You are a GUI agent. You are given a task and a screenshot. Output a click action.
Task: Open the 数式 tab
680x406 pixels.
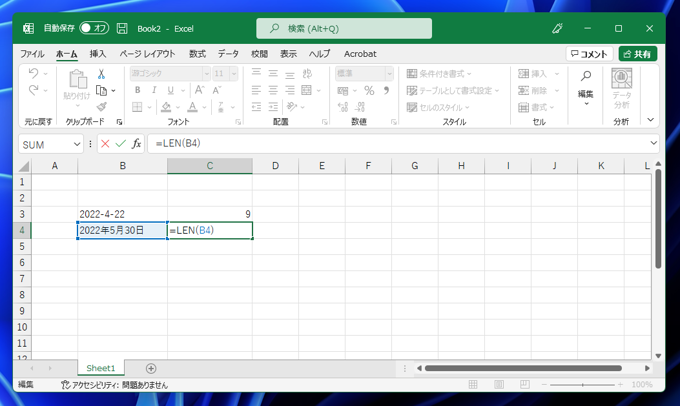[197, 54]
